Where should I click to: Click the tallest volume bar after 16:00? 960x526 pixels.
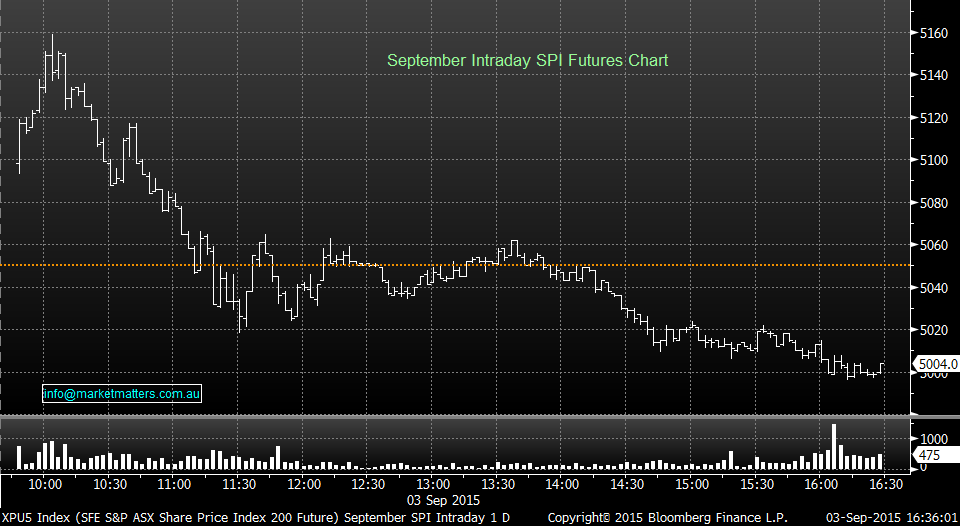[833, 446]
